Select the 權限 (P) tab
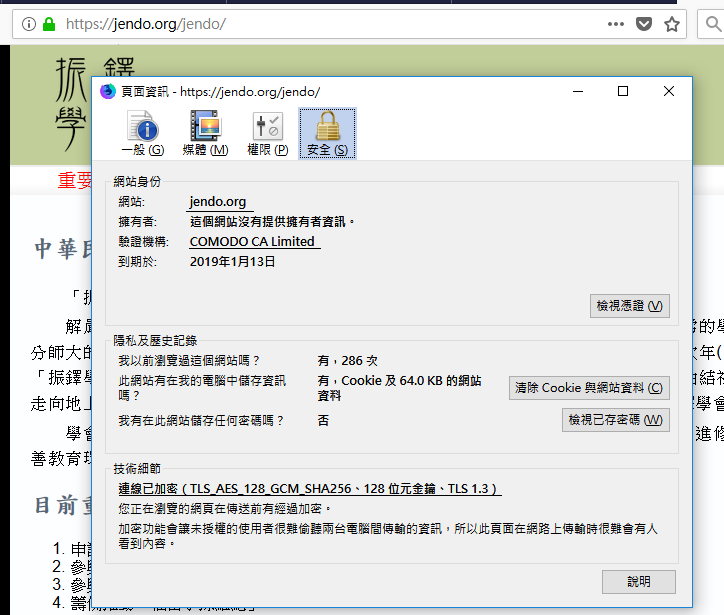This screenshot has width=724, height=615. (x=267, y=134)
